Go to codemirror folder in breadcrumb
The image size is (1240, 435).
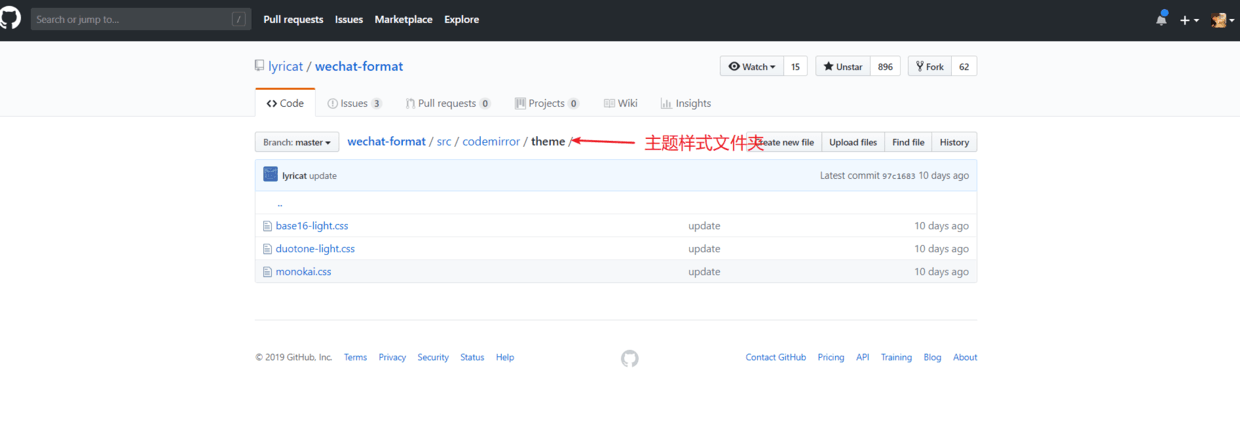(491, 142)
